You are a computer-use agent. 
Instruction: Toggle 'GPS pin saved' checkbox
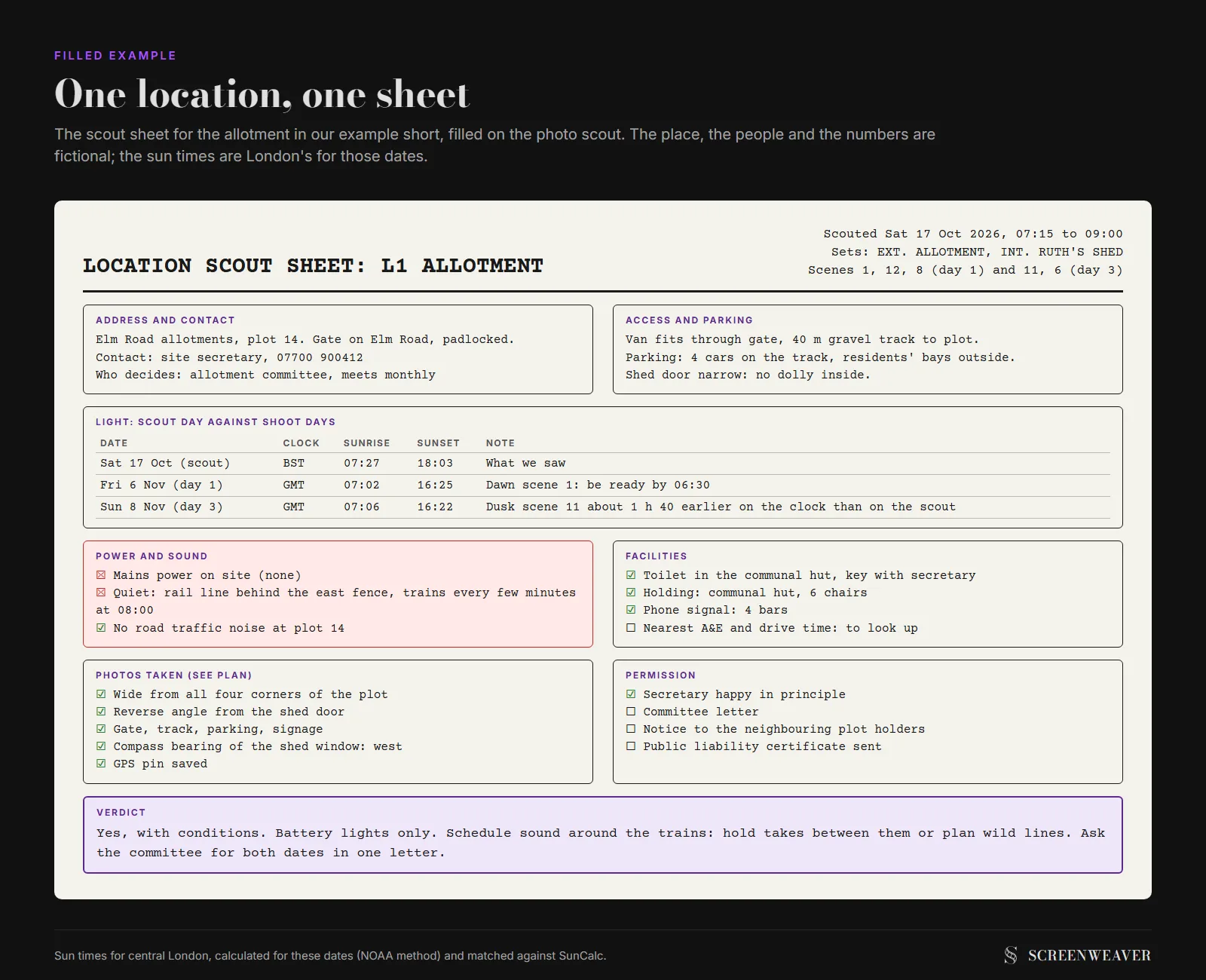(x=101, y=764)
